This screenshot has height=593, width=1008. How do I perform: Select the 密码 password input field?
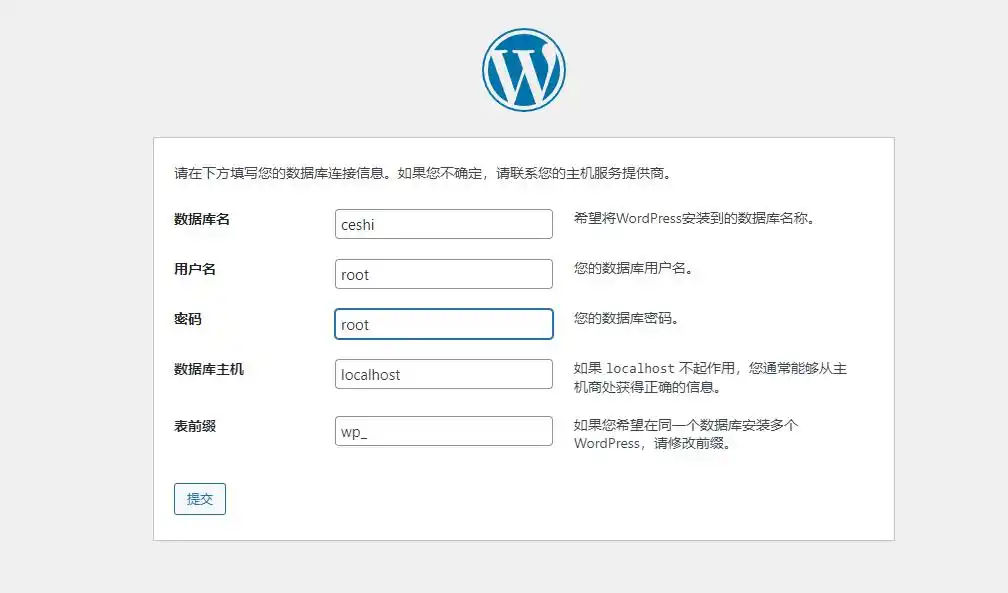tap(443, 324)
